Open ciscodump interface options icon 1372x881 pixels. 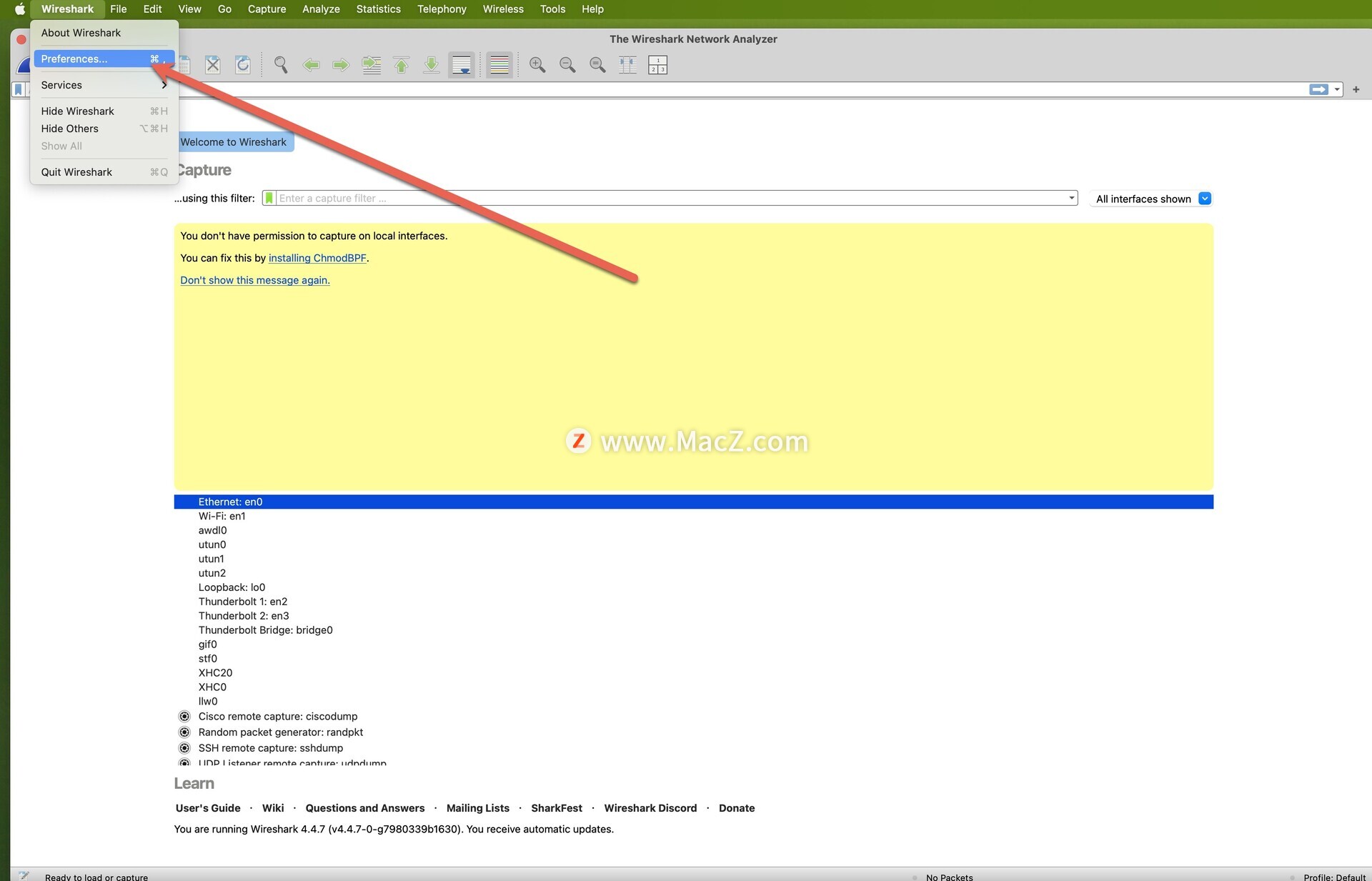click(184, 717)
